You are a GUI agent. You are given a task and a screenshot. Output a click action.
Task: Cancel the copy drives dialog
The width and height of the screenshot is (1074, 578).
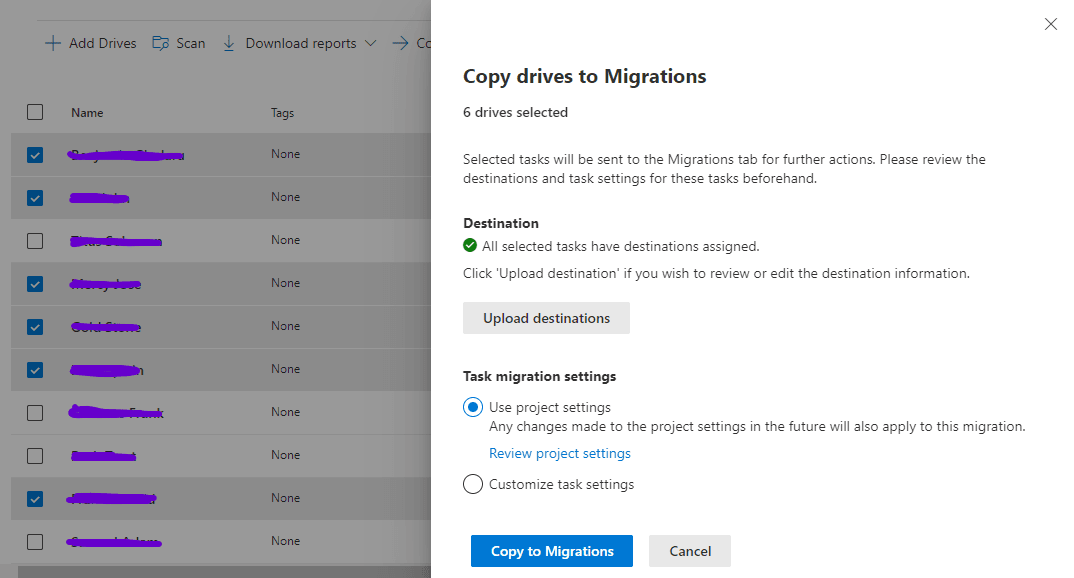689,551
